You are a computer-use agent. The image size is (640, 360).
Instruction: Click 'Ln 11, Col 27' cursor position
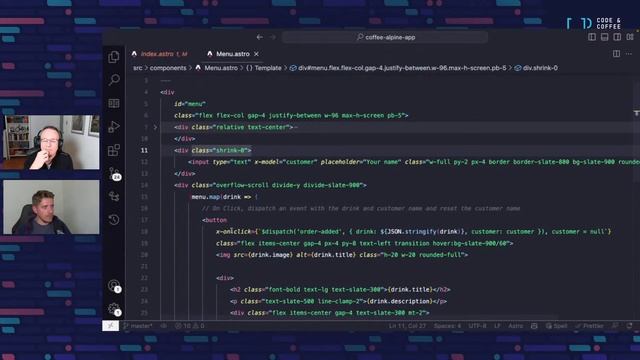click(x=407, y=326)
